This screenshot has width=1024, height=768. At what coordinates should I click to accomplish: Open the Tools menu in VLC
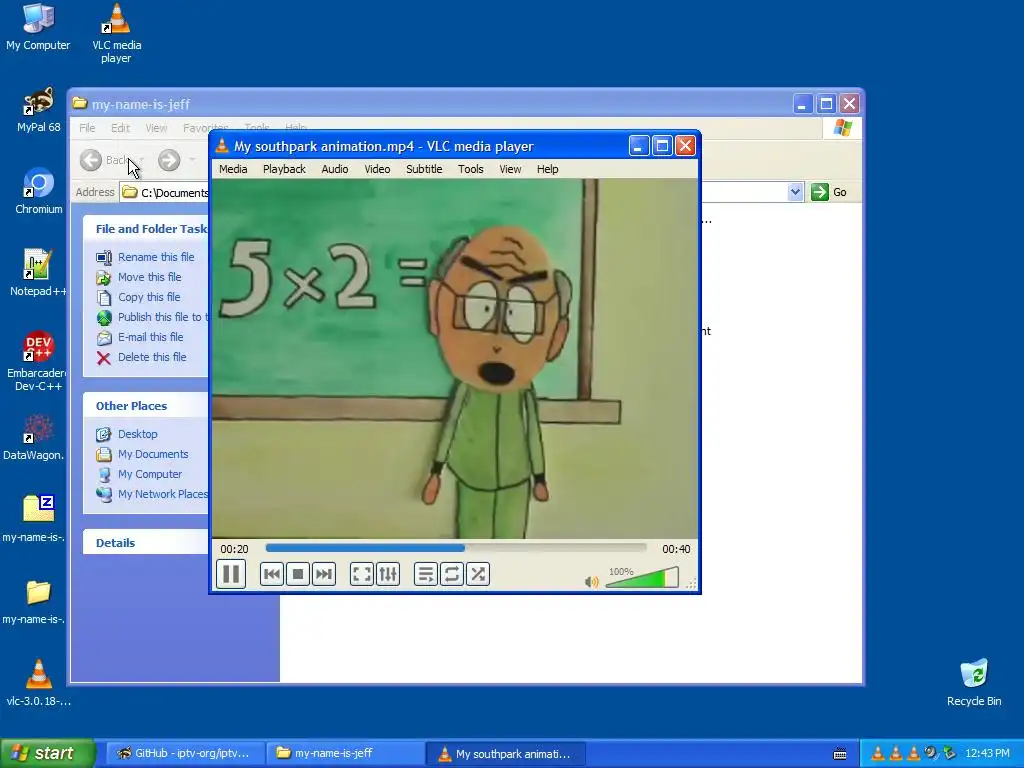(470, 169)
